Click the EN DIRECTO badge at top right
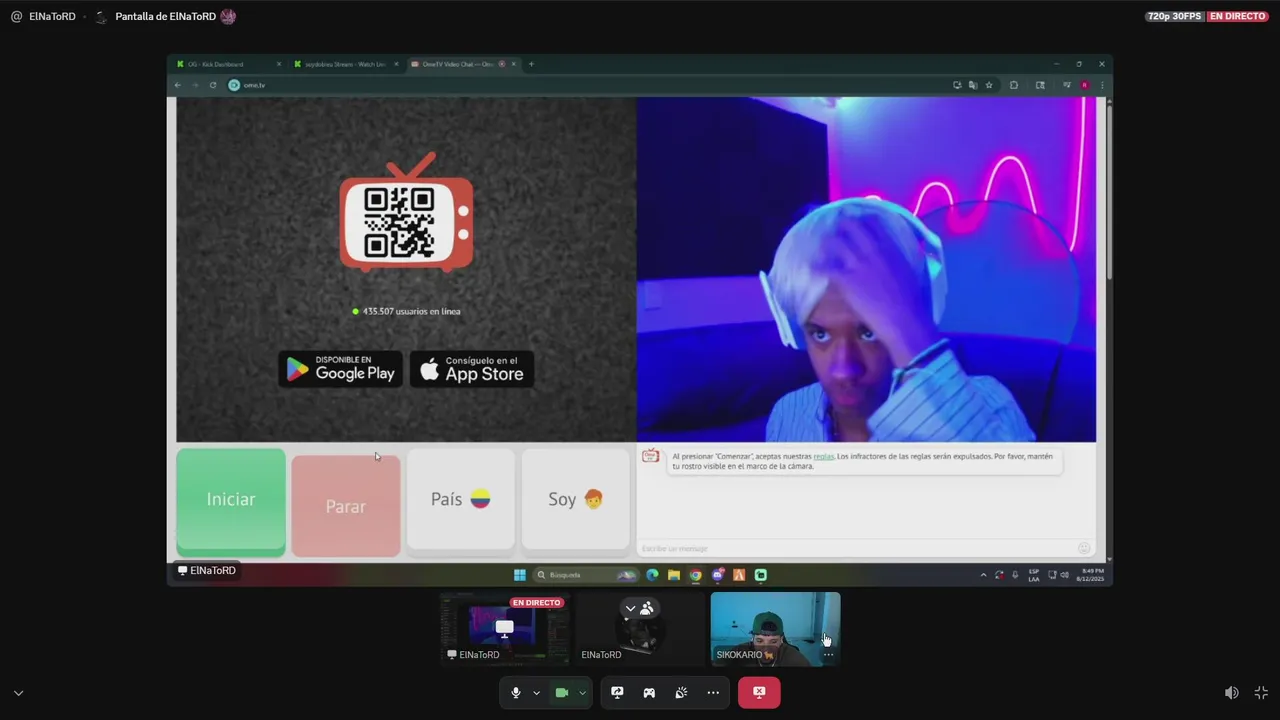Viewport: 1280px width, 720px height. tap(1238, 16)
